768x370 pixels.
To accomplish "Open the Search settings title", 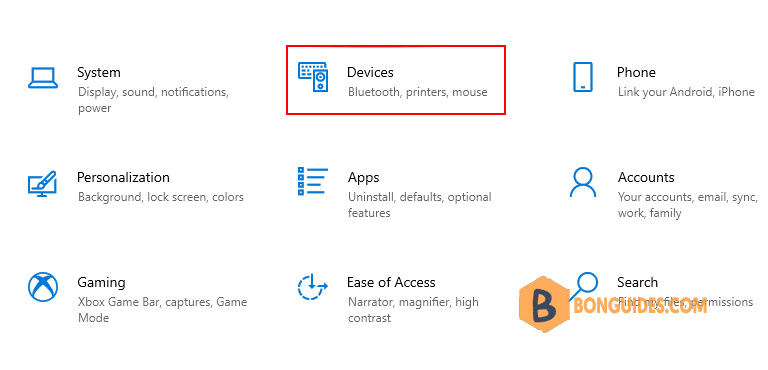I will pos(637,283).
